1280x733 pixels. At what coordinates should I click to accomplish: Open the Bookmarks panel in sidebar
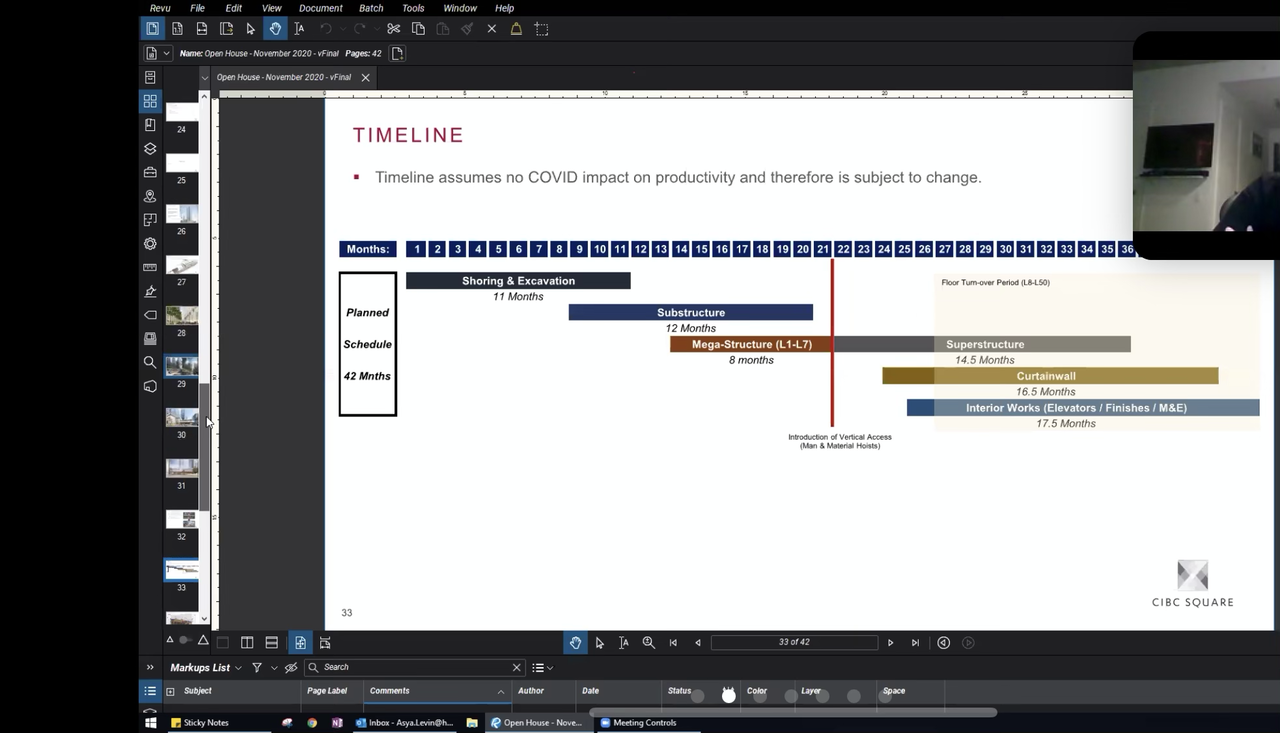tap(150, 125)
